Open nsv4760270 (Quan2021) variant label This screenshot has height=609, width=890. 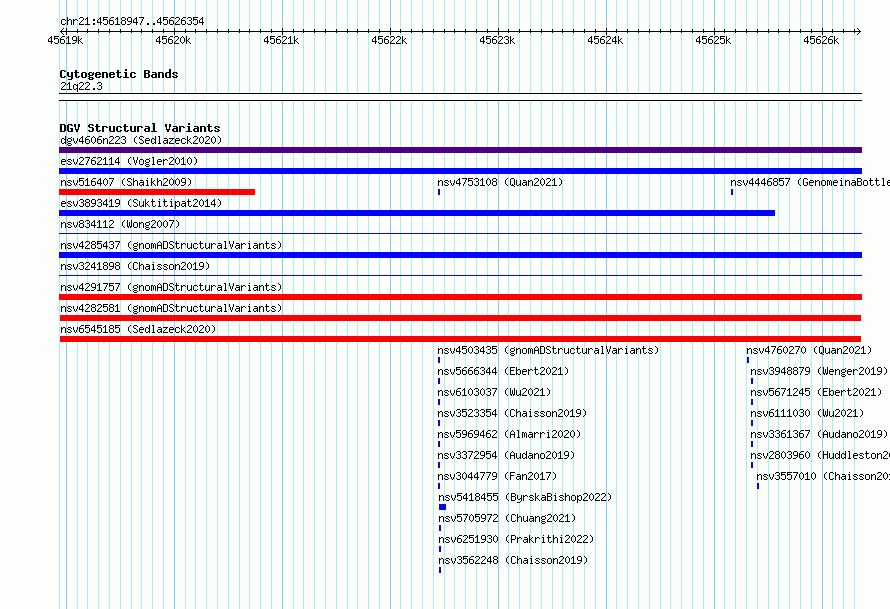tap(809, 350)
